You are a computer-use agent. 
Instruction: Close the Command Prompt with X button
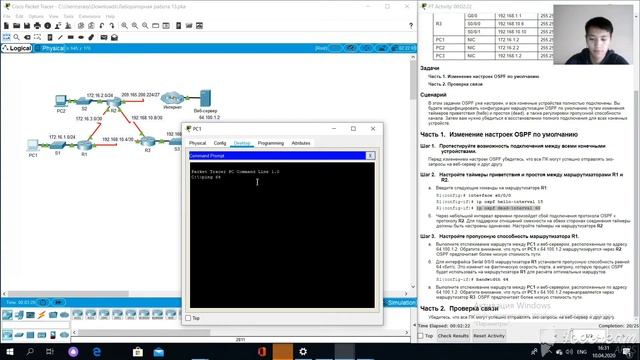coord(370,156)
